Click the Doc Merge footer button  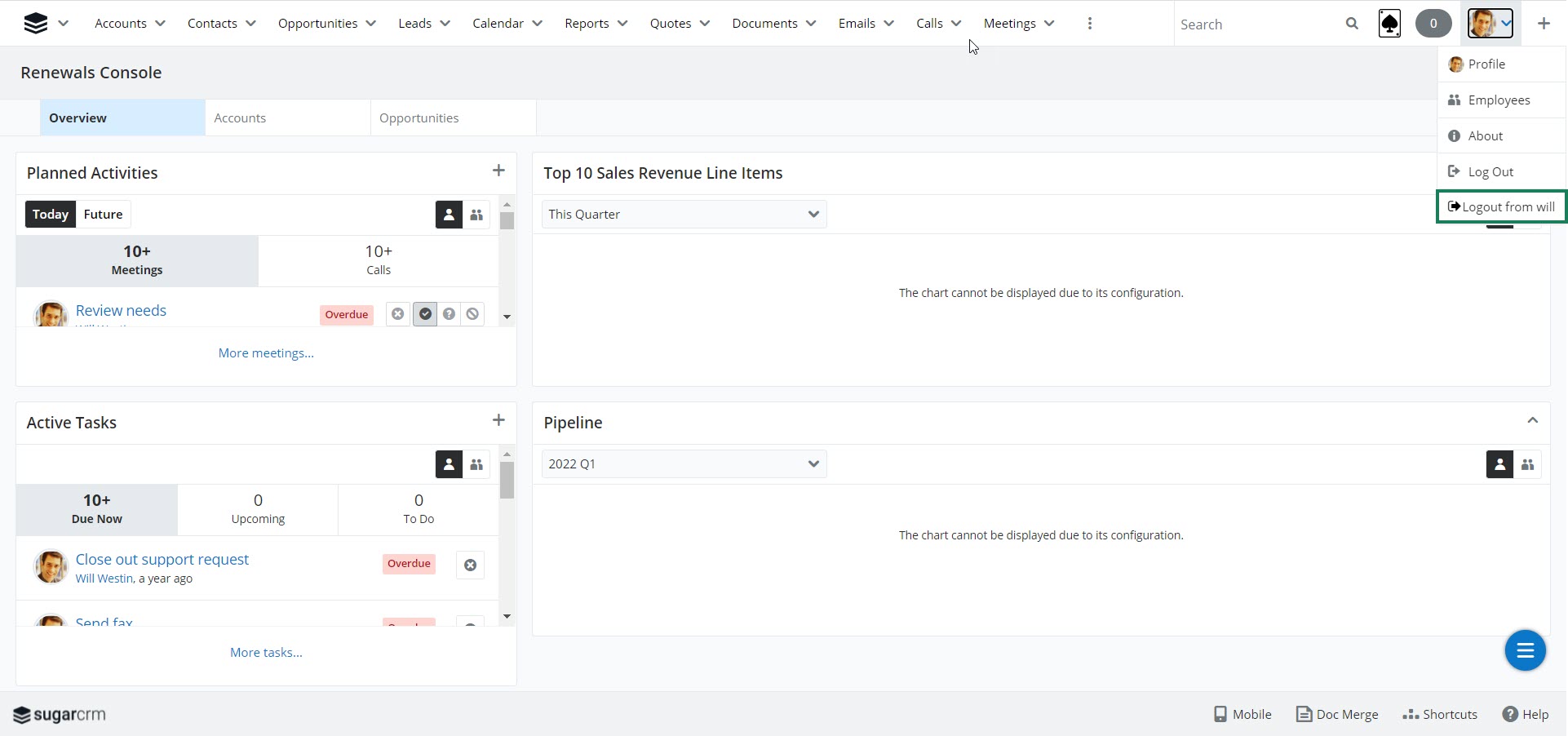pyautogui.click(x=1337, y=714)
